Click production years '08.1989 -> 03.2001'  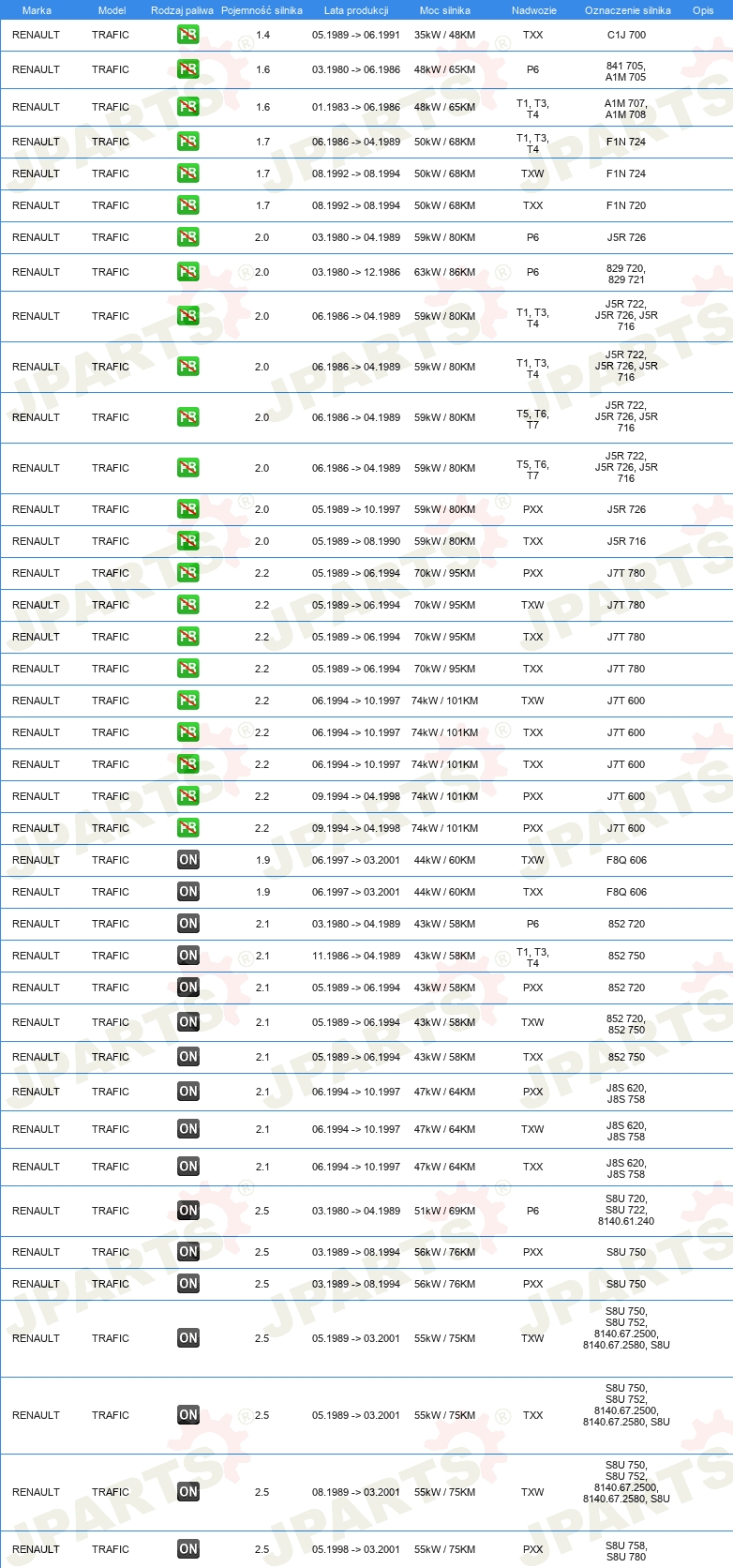pos(356,1492)
